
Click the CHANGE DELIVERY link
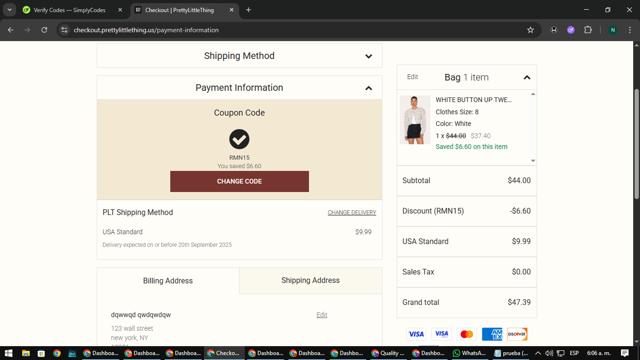(352, 213)
